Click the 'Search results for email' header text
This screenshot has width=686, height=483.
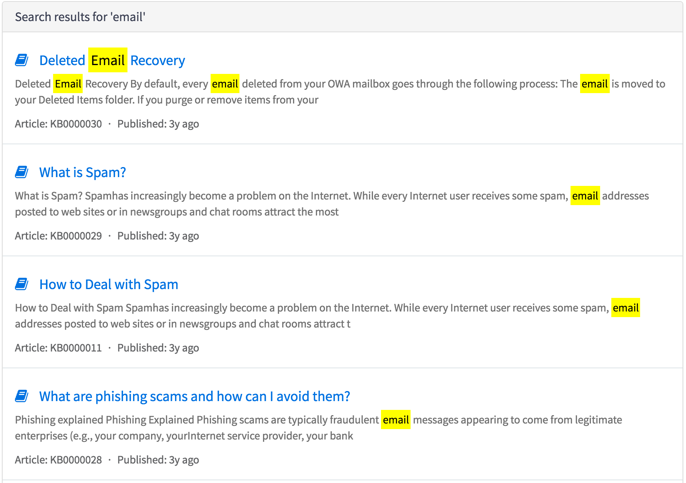(80, 17)
